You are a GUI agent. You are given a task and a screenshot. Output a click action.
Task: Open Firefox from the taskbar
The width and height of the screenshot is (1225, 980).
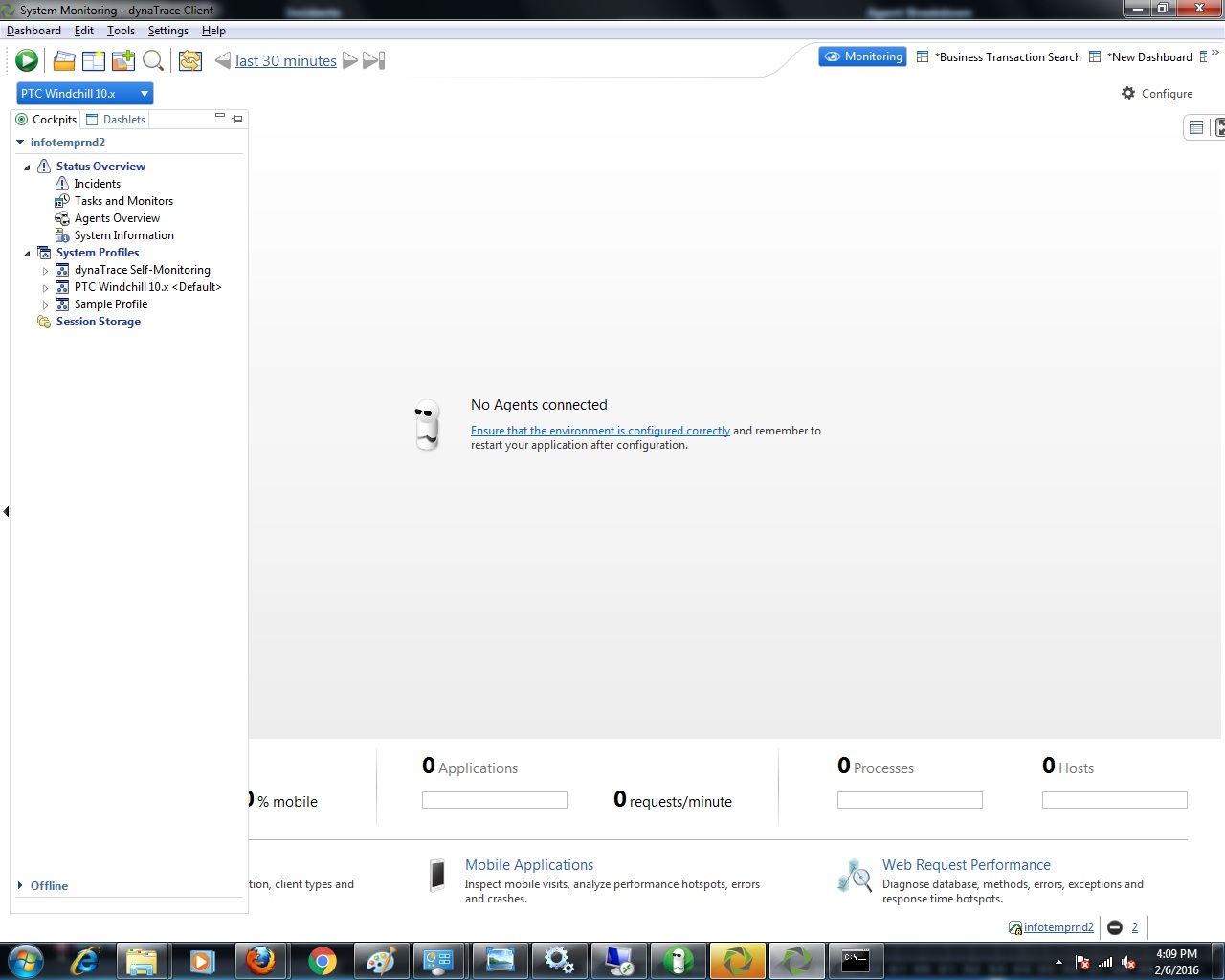[x=260, y=961]
